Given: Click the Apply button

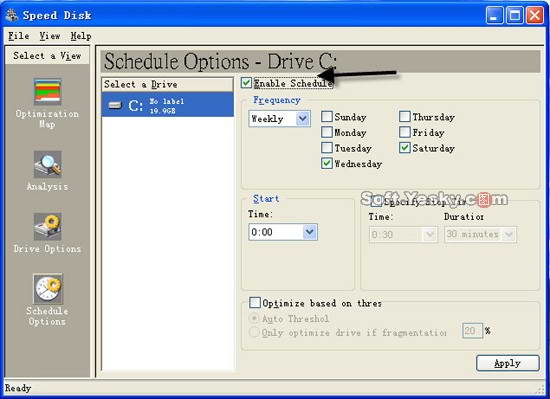Looking at the screenshot, I should click(508, 363).
